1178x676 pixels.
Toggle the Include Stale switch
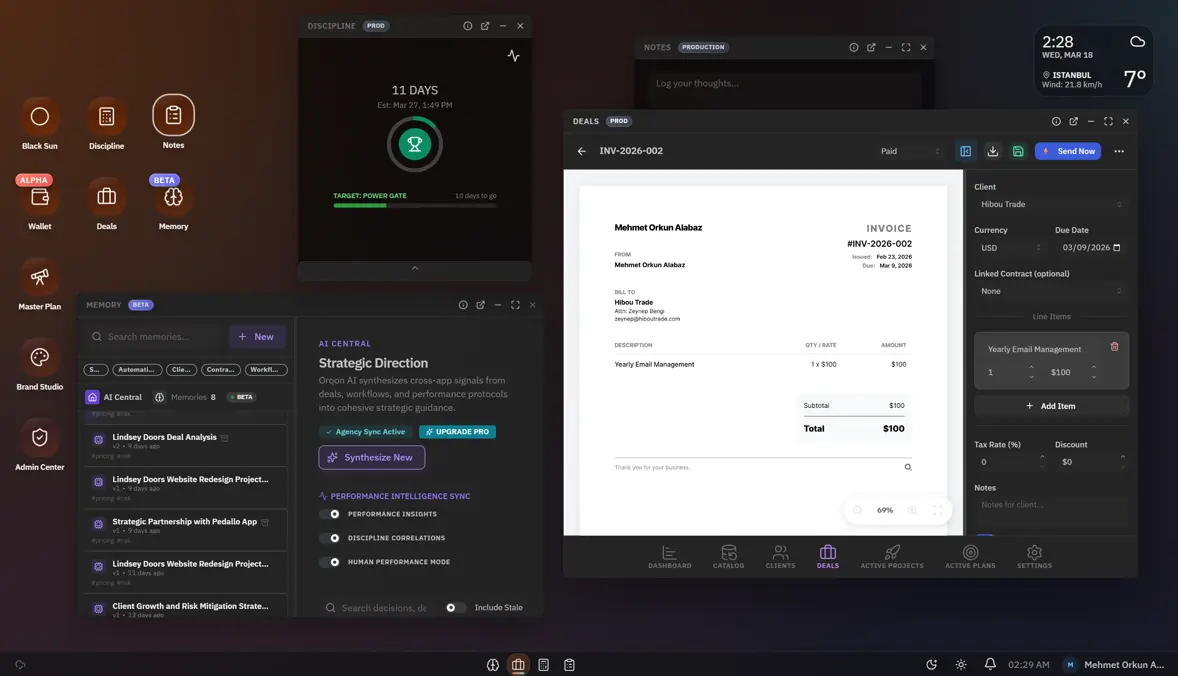(x=455, y=608)
